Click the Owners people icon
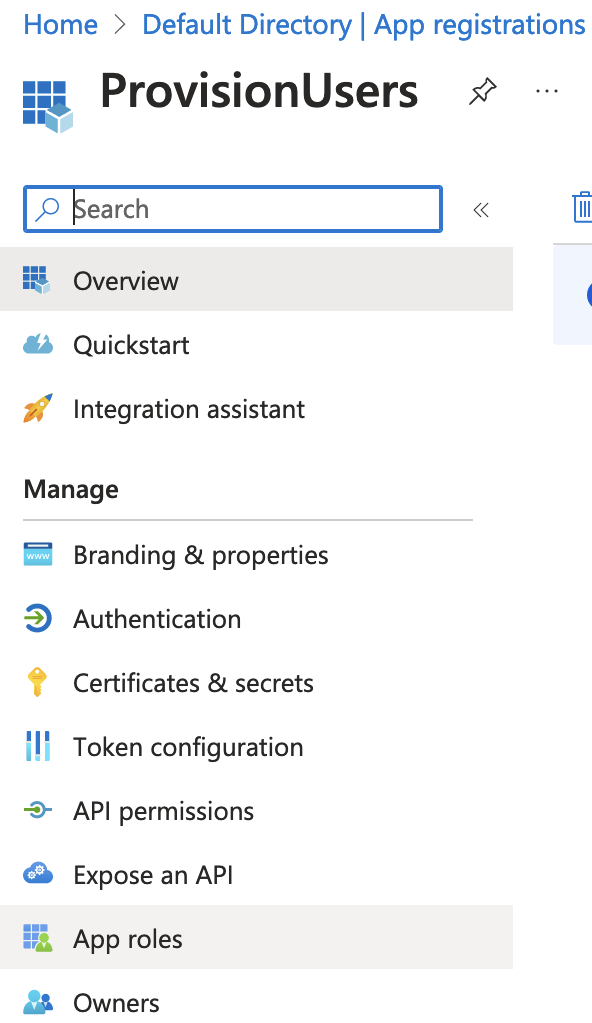Viewport: 592px width, 1023px height. click(x=38, y=1001)
